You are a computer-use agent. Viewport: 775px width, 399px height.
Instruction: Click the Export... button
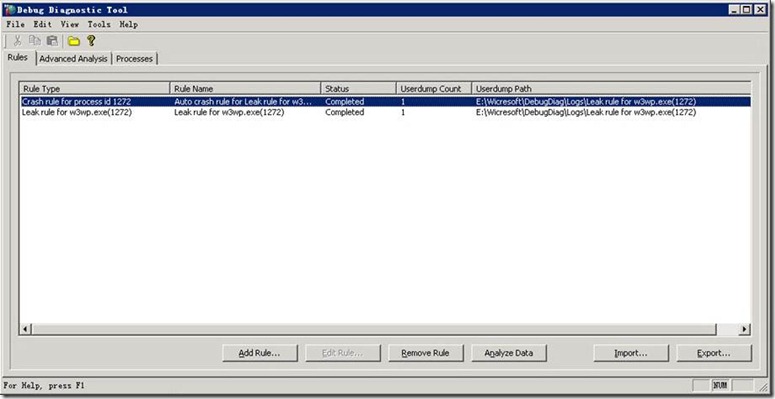tap(714, 353)
